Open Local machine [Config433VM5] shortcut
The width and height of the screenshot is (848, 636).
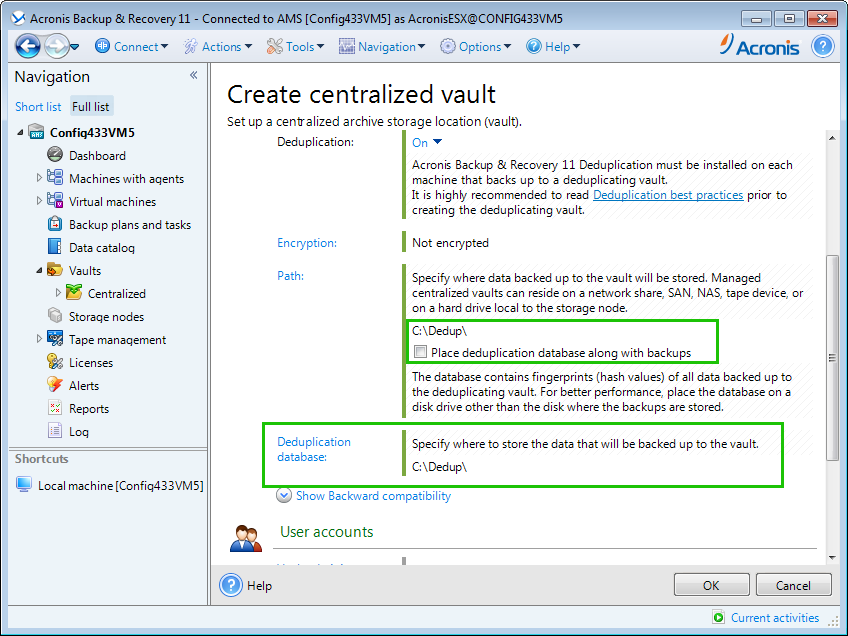121,486
